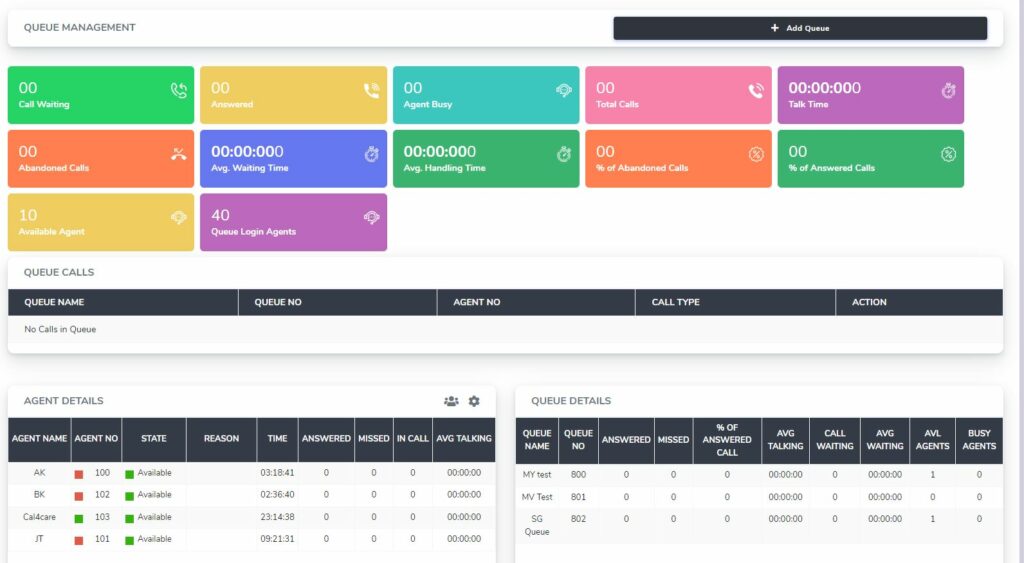Image resolution: width=1024 pixels, height=563 pixels.
Task: Click the STATE column header
Action: [153, 439]
